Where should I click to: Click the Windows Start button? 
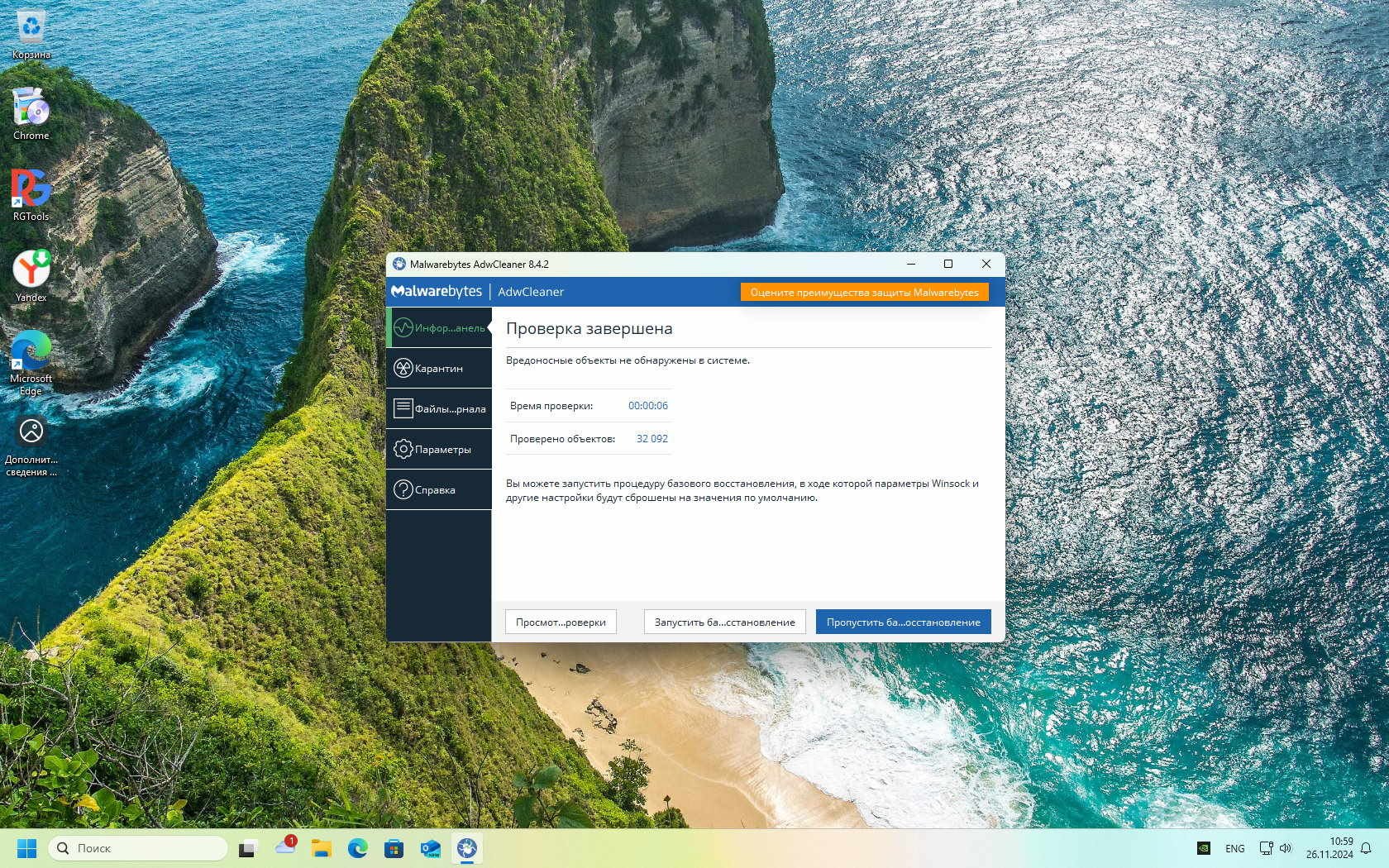point(26,848)
